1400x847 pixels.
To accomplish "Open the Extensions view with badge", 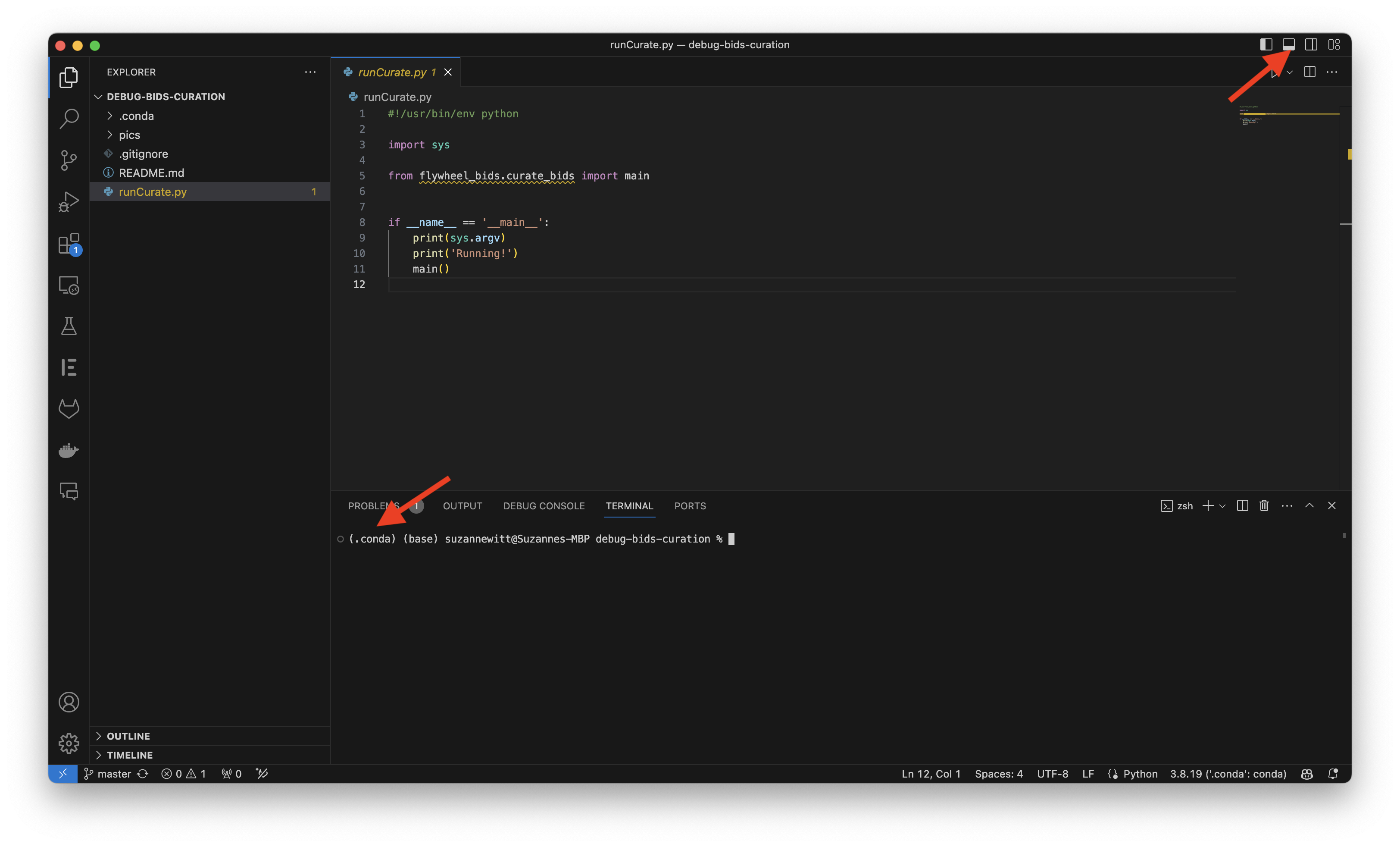I will click(69, 244).
